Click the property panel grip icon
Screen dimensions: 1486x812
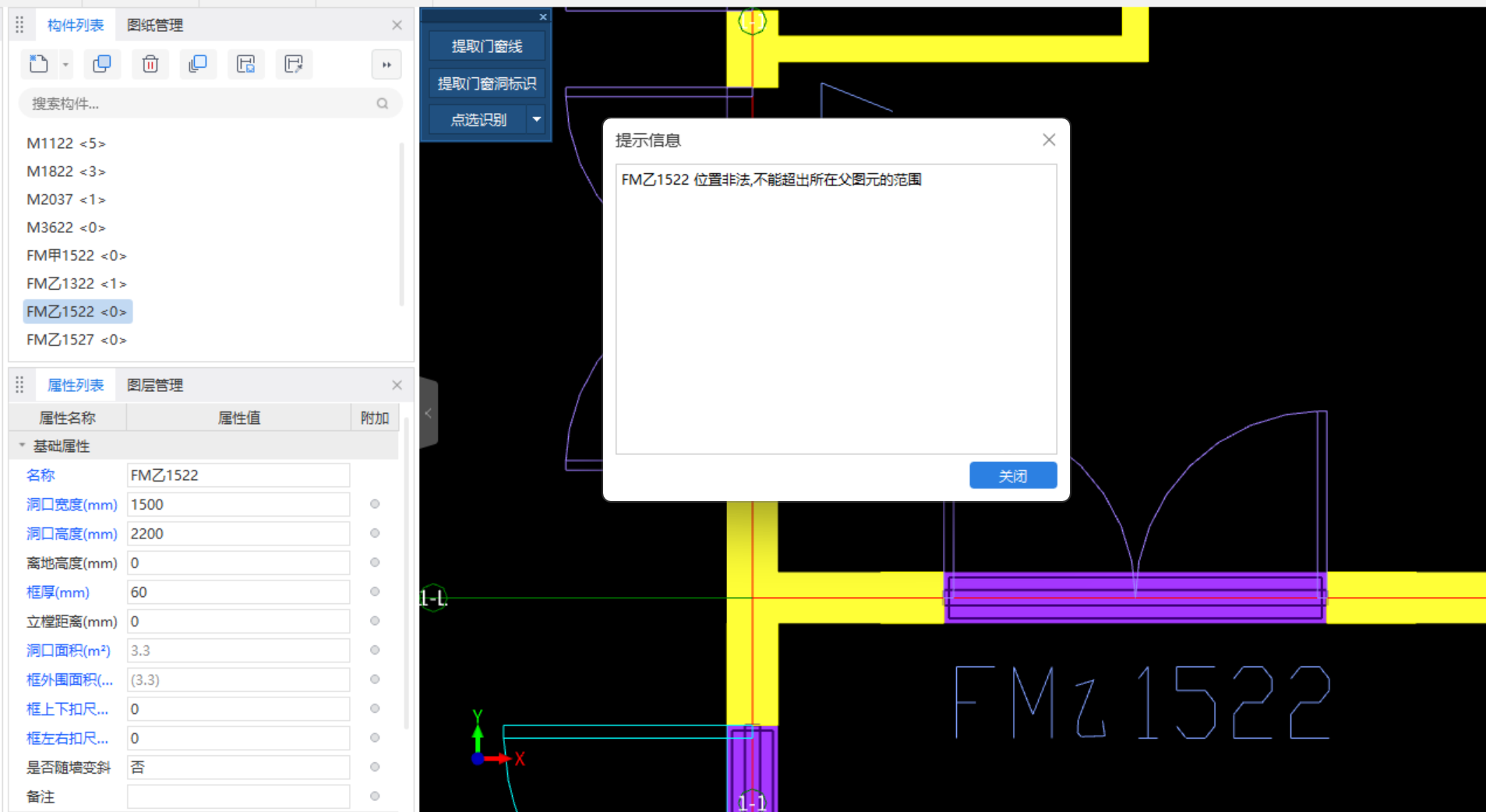click(19, 386)
